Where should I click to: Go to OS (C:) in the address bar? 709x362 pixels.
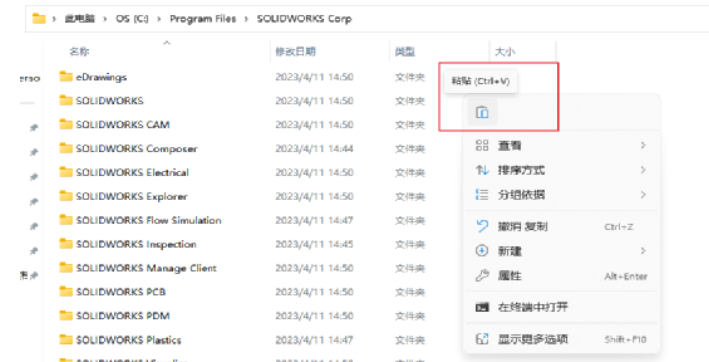[132, 19]
